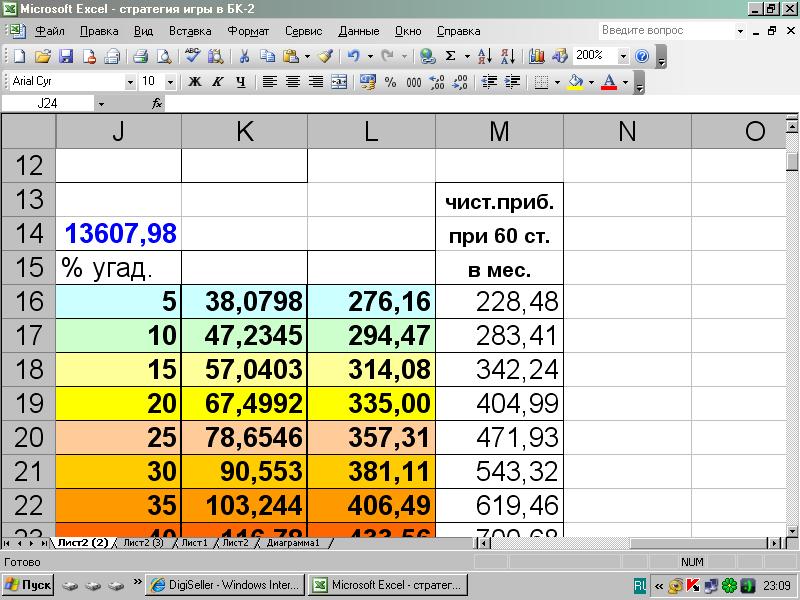Image resolution: width=800 pixels, height=600 pixels.
Task: Open the font size dropdown
Action: pos(170,82)
